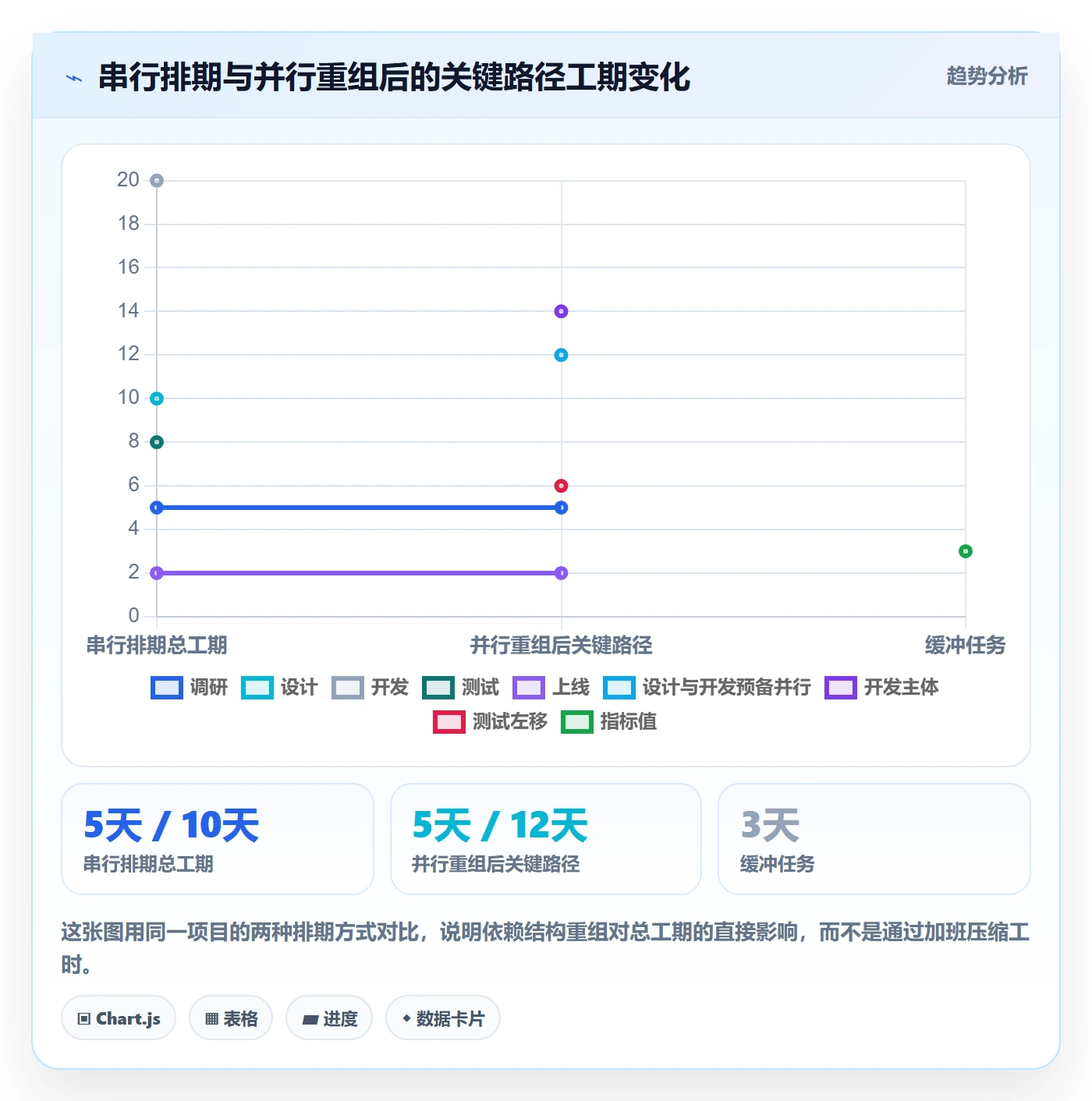Click the diamond icon in the 数据卡片 chip
Screen dimensions: 1092x1101
click(x=406, y=1018)
